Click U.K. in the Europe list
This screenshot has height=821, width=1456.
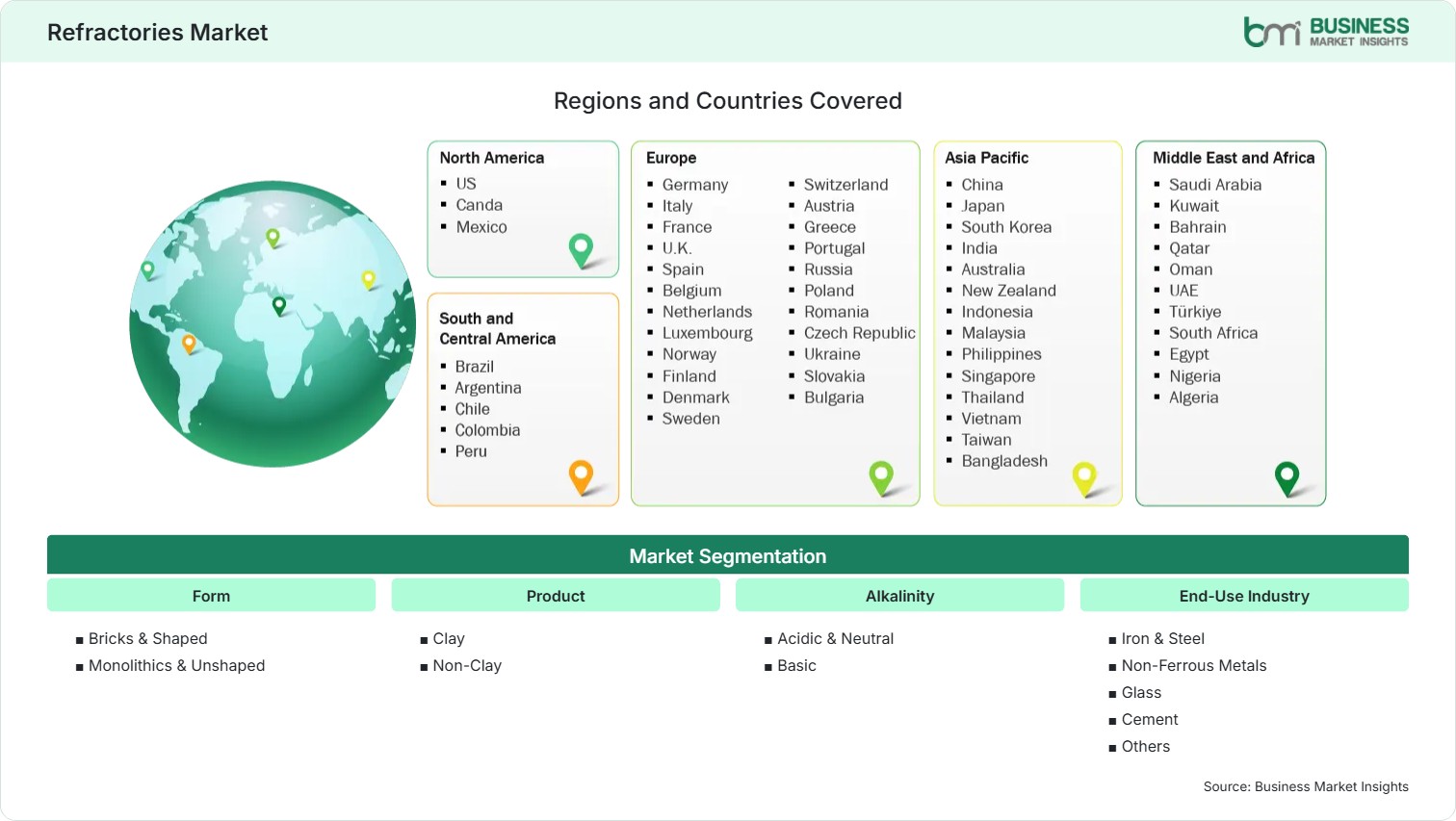pos(677,248)
